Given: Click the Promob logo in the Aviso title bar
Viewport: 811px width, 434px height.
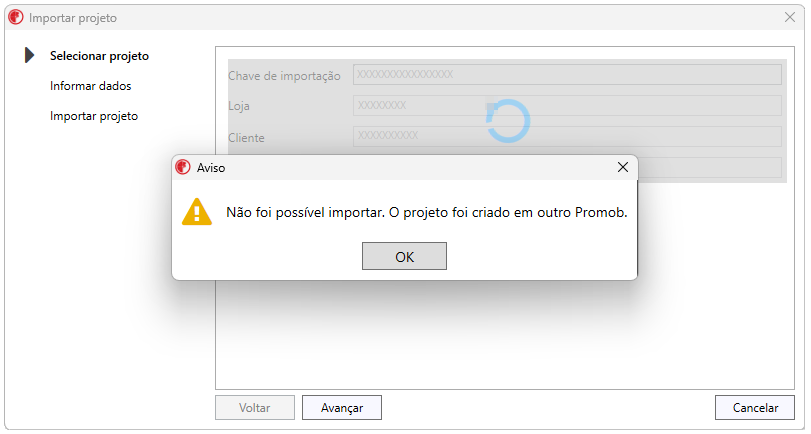Looking at the screenshot, I should click(x=183, y=167).
